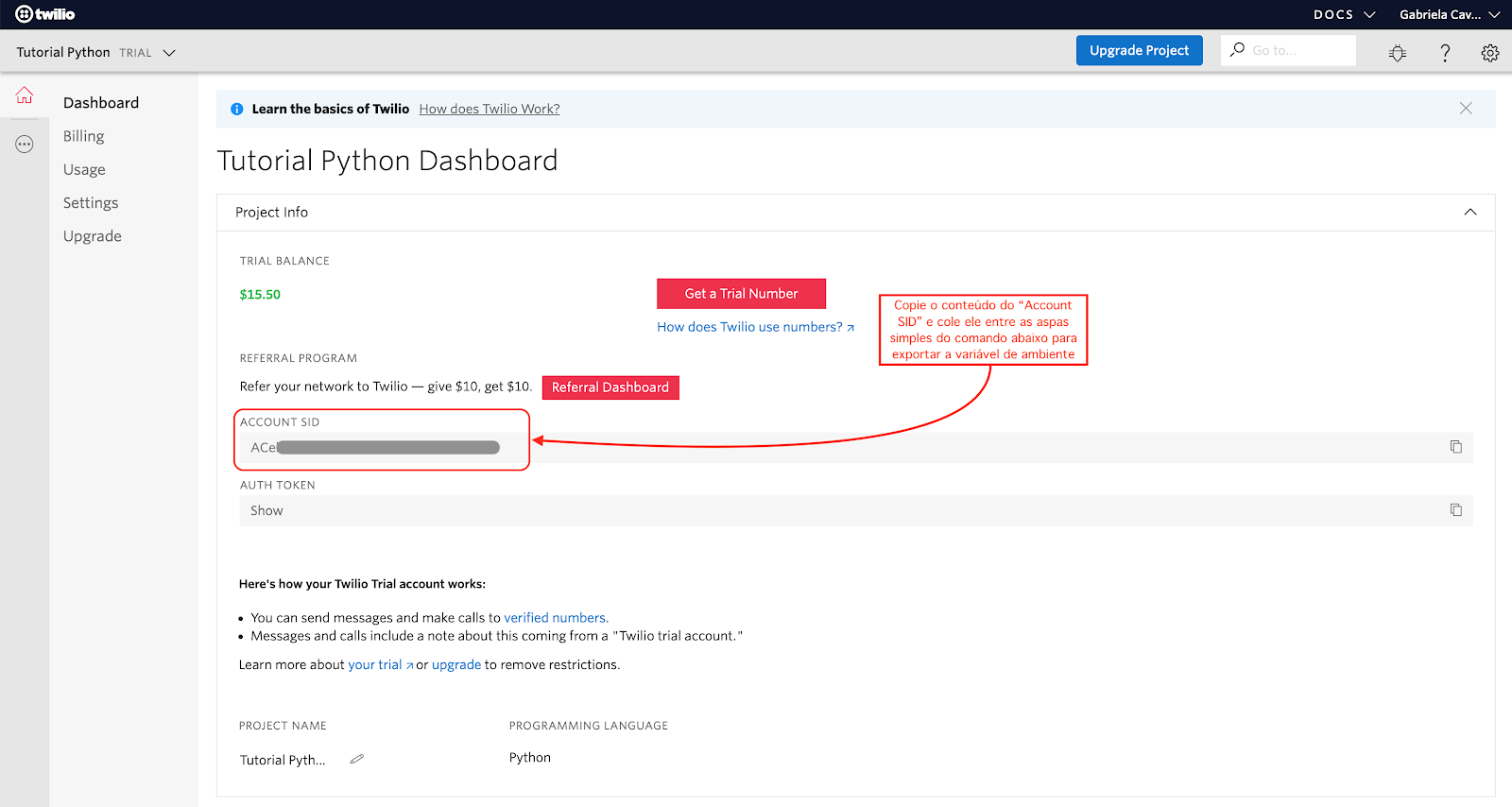The width and height of the screenshot is (1512, 807).
Task: Follow the upgrade link
Action: pyautogui.click(x=456, y=664)
